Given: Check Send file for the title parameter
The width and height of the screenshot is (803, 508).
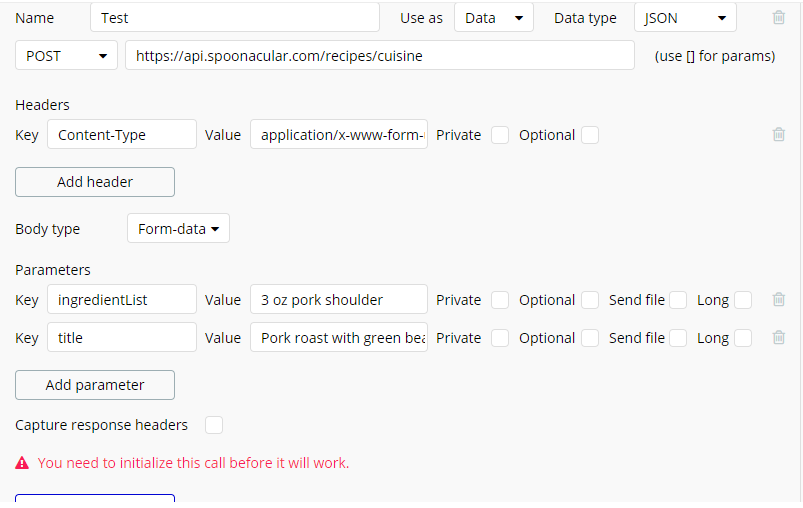Looking at the screenshot, I should point(678,338).
